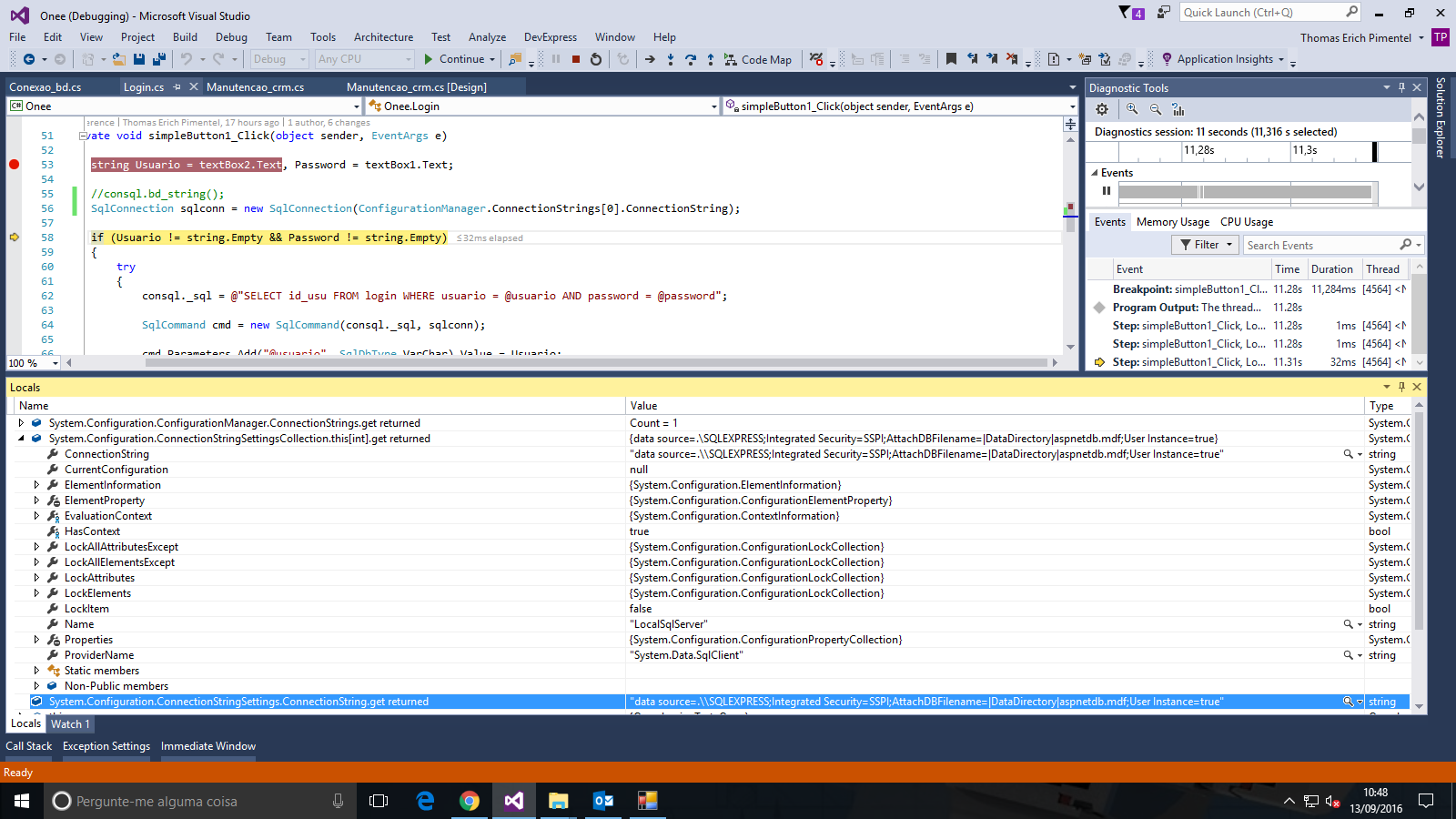This screenshot has width=1456, height=819.
Task: Open the Continue button dropdown arrow
Action: pyautogui.click(x=492, y=59)
